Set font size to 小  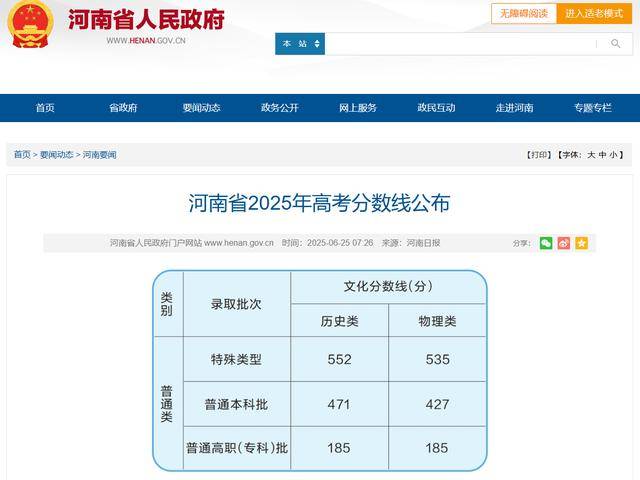(613, 155)
